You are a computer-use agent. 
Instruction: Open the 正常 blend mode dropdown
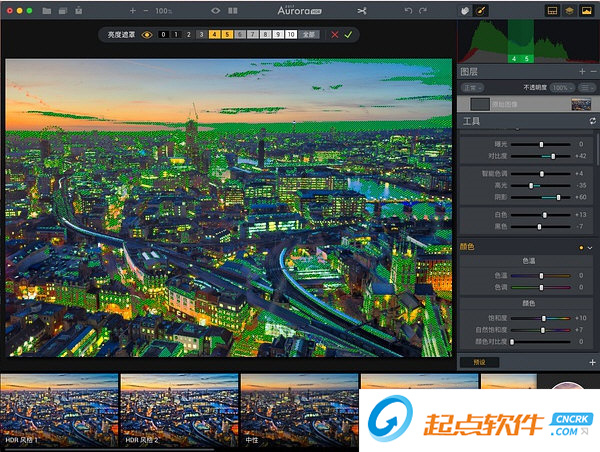click(x=472, y=88)
